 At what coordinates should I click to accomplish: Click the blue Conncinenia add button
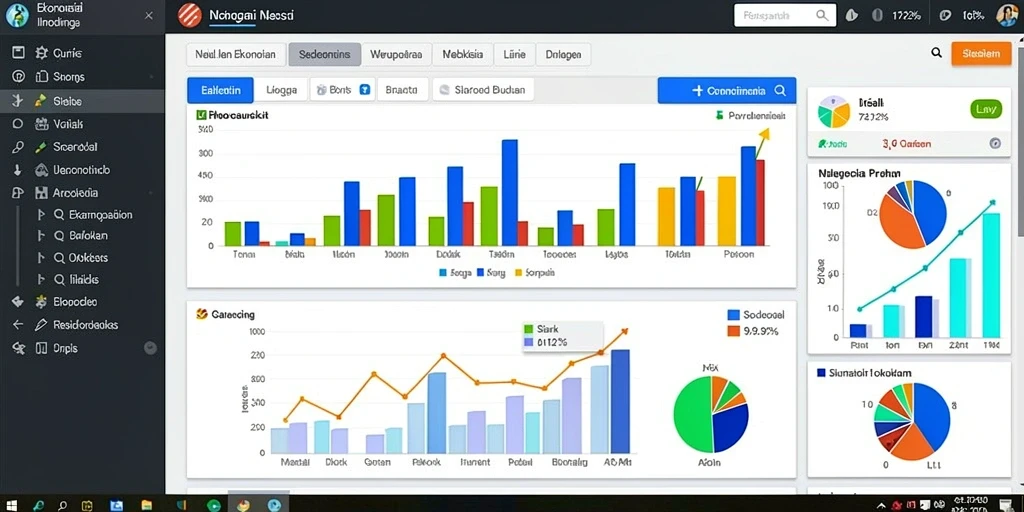coord(727,91)
